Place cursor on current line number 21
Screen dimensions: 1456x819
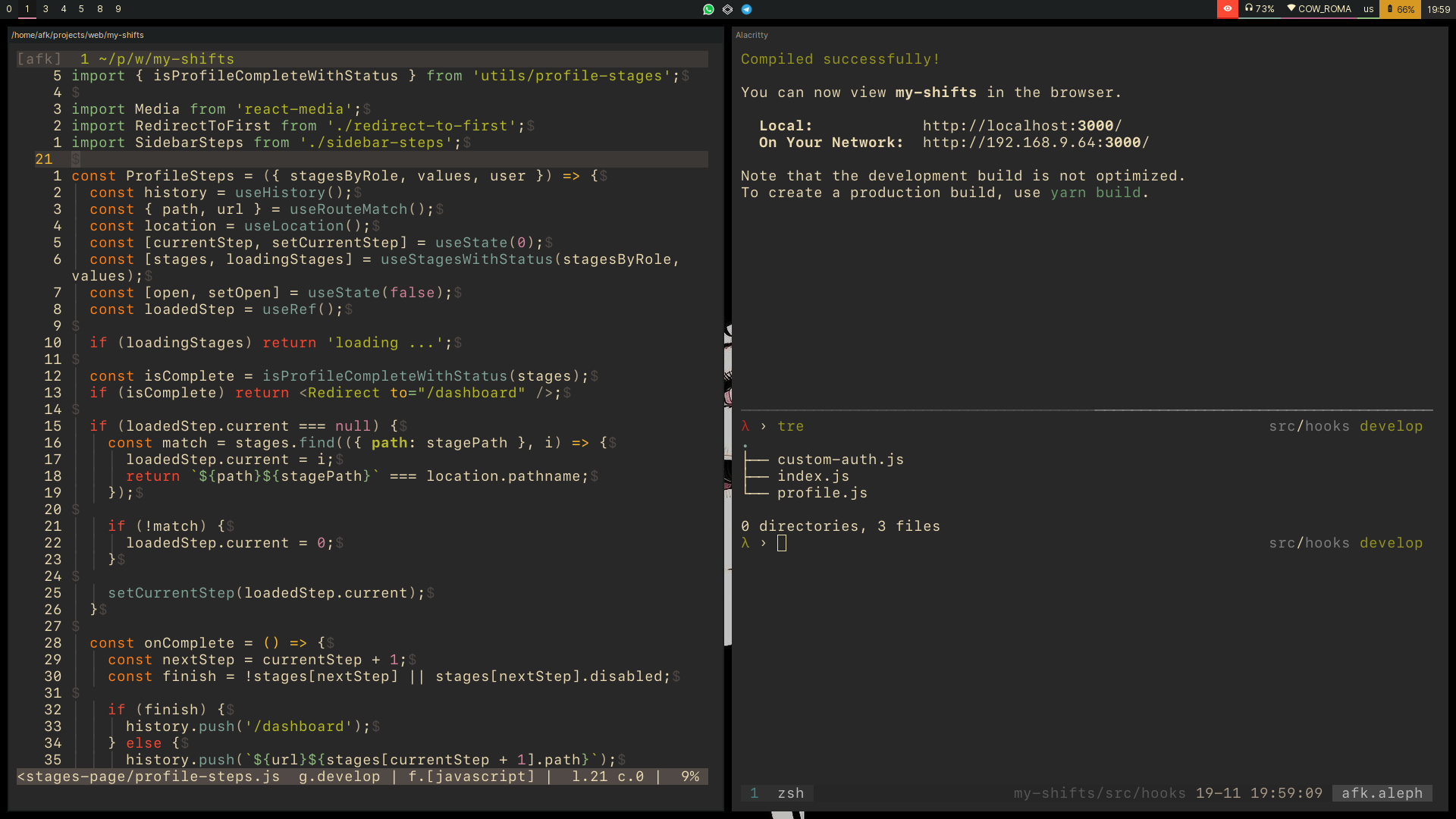coord(44,159)
